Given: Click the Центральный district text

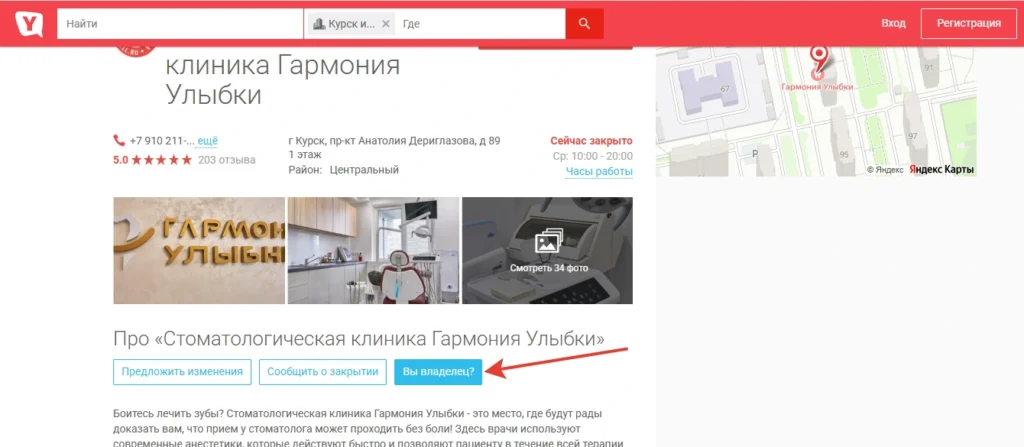Looking at the screenshot, I should tap(364, 170).
